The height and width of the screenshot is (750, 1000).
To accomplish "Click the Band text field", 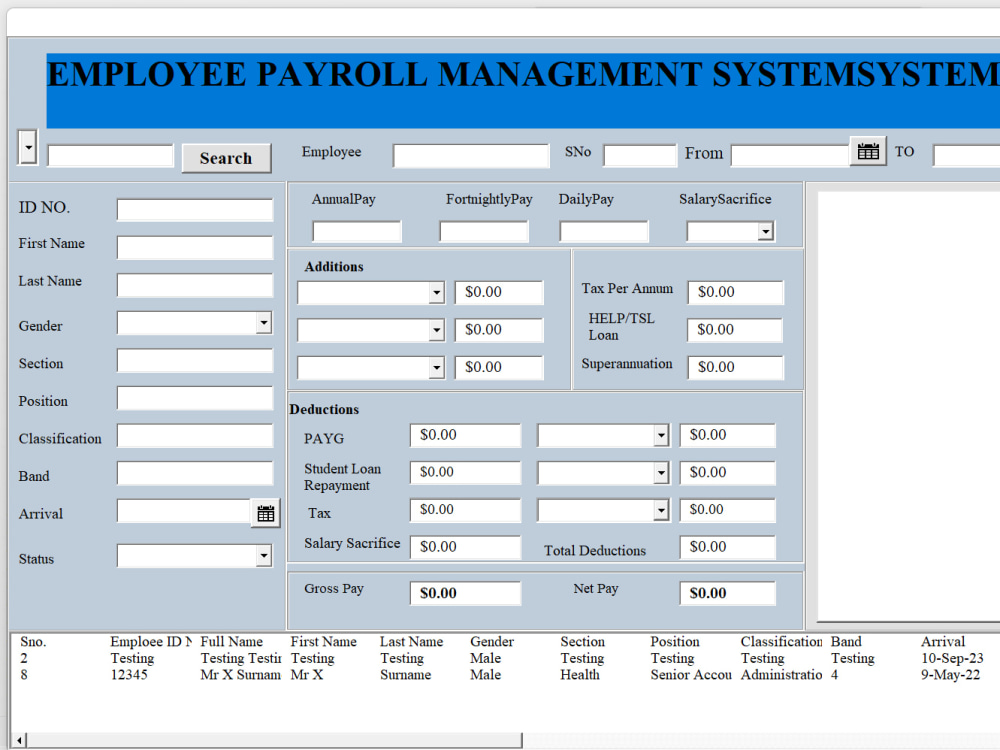I will (195, 473).
